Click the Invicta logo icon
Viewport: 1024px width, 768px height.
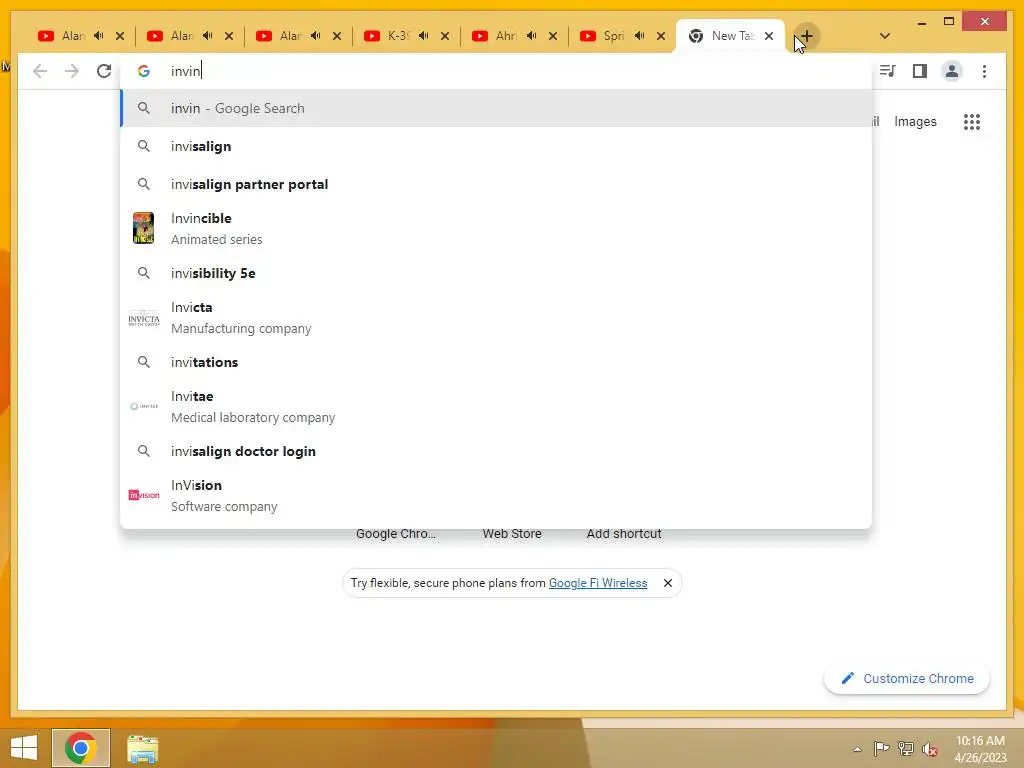point(144,319)
